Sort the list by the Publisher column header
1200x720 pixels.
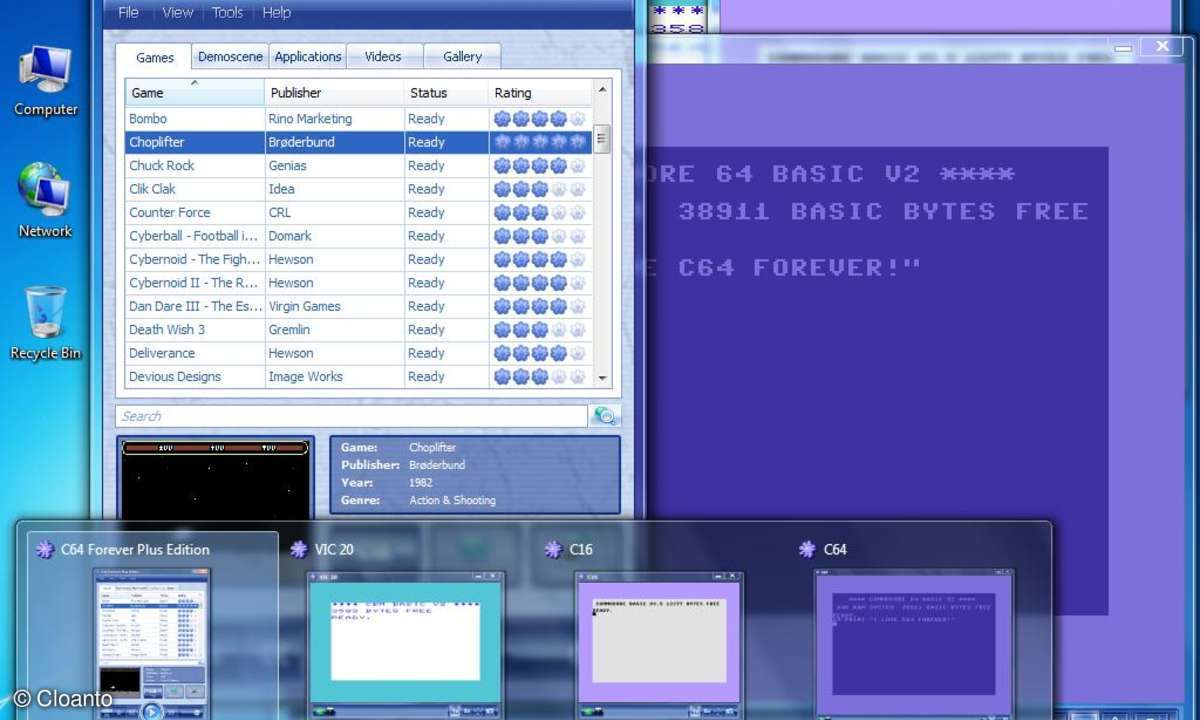(334, 93)
